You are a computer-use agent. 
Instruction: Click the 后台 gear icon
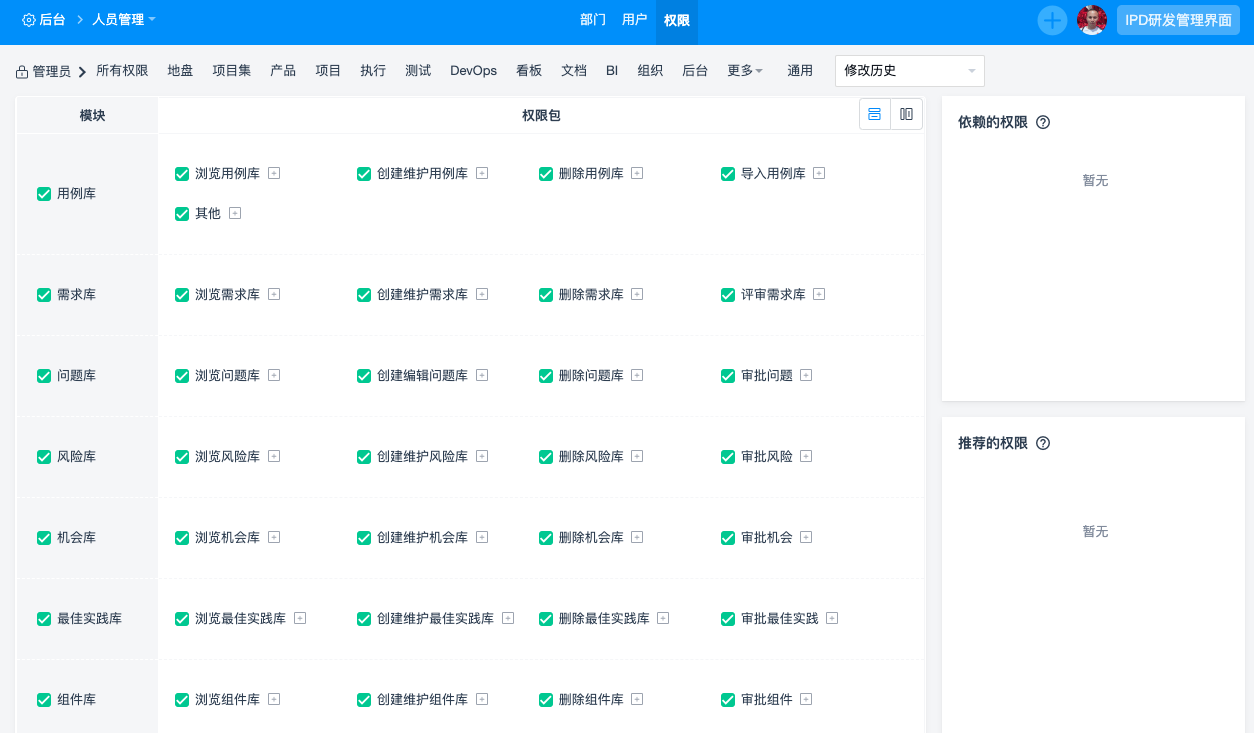pos(28,20)
